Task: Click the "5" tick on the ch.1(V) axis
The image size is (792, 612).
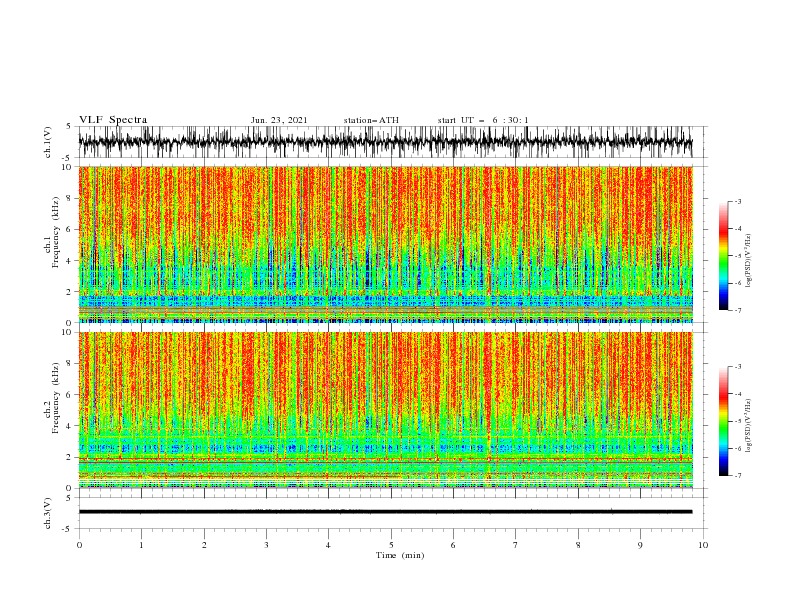Action: point(68,126)
